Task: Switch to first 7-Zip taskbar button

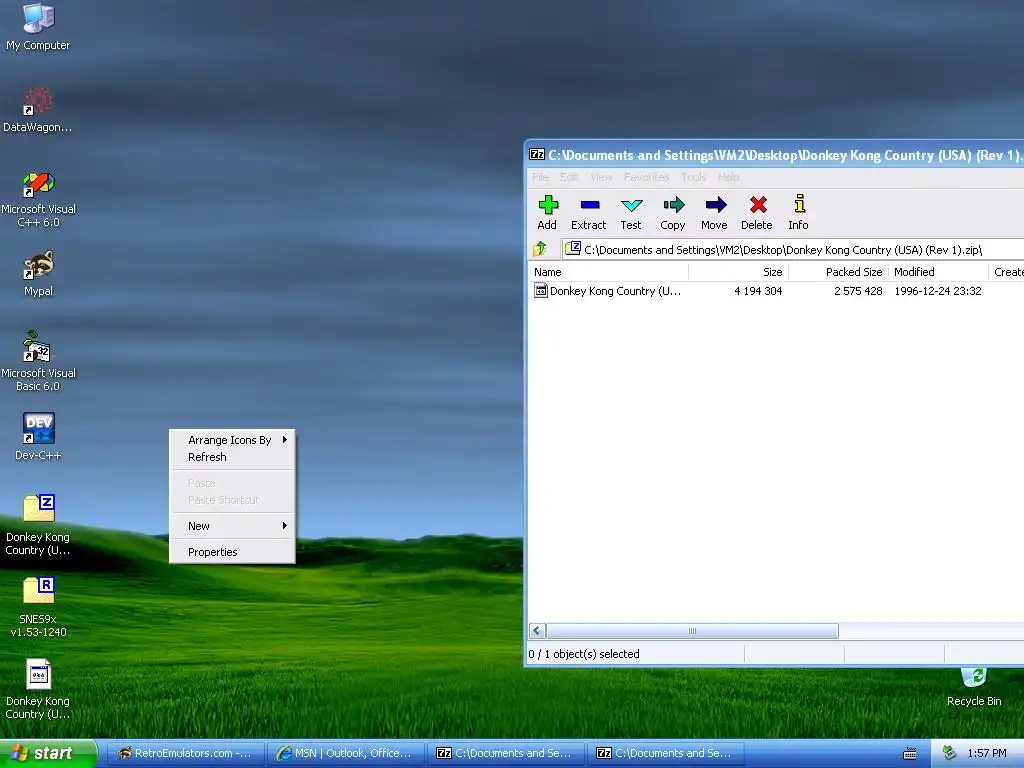Action: pyautogui.click(x=505, y=754)
